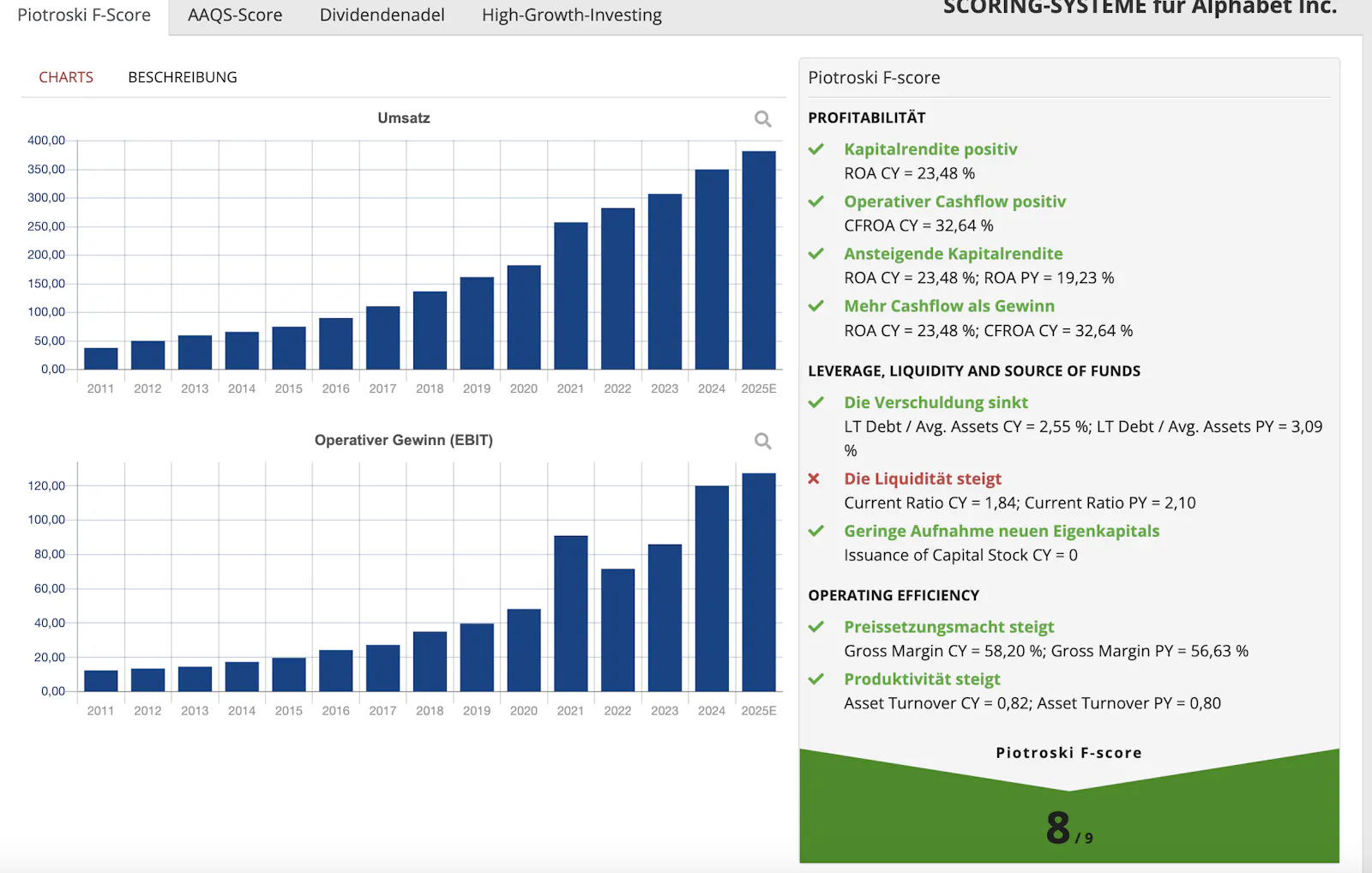Click the Operativer Cashflow positiv heading

(x=955, y=202)
